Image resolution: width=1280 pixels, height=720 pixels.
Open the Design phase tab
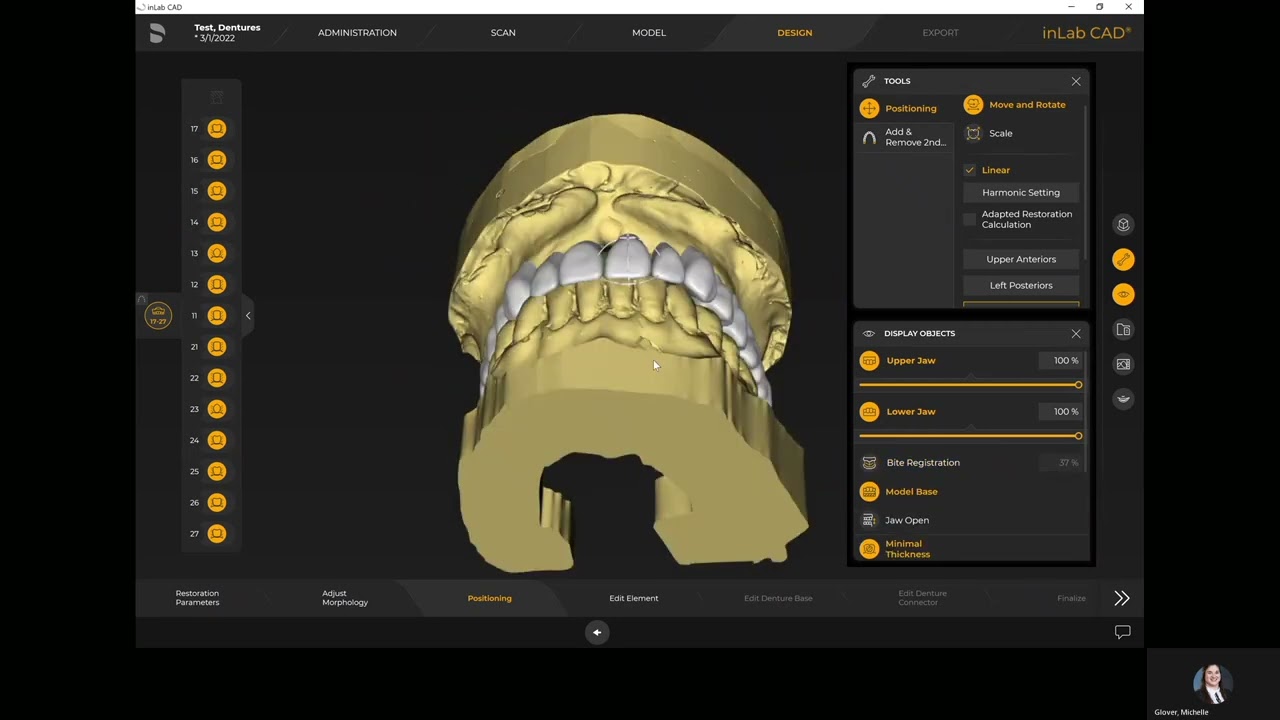(795, 33)
